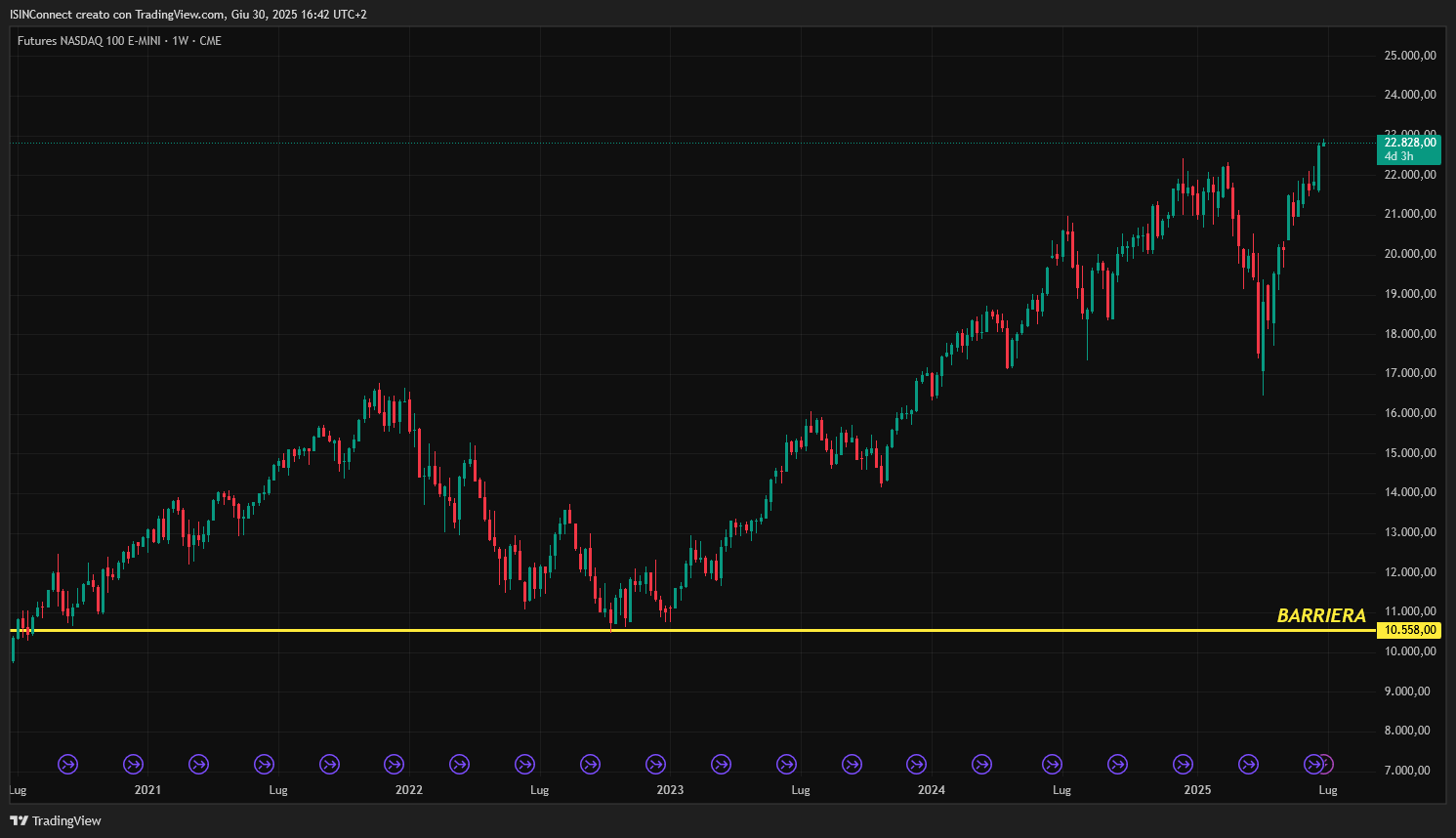Click the 2022 time axis label

point(409,790)
